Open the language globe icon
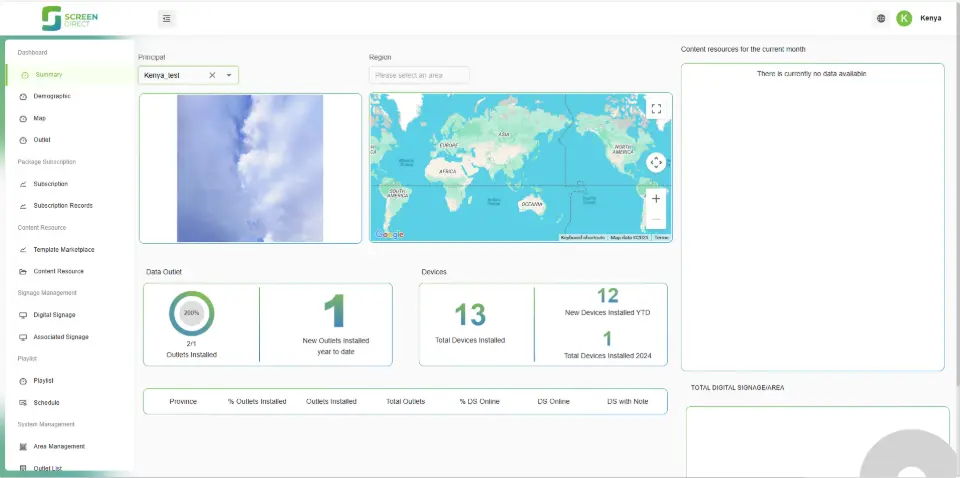Viewport: 960px width, 478px height. pos(880,18)
